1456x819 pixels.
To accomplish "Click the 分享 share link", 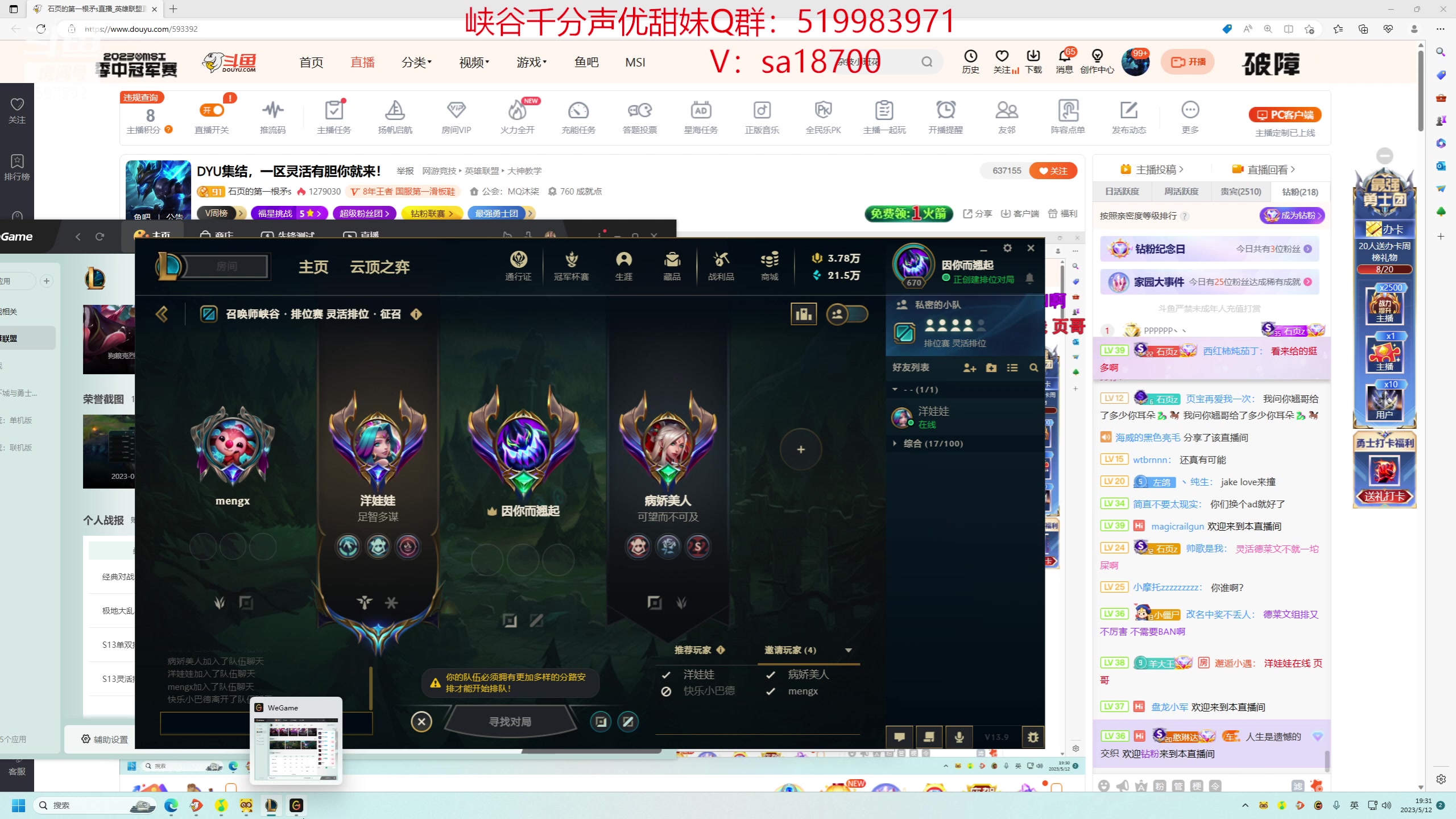I will tap(977, 213).
